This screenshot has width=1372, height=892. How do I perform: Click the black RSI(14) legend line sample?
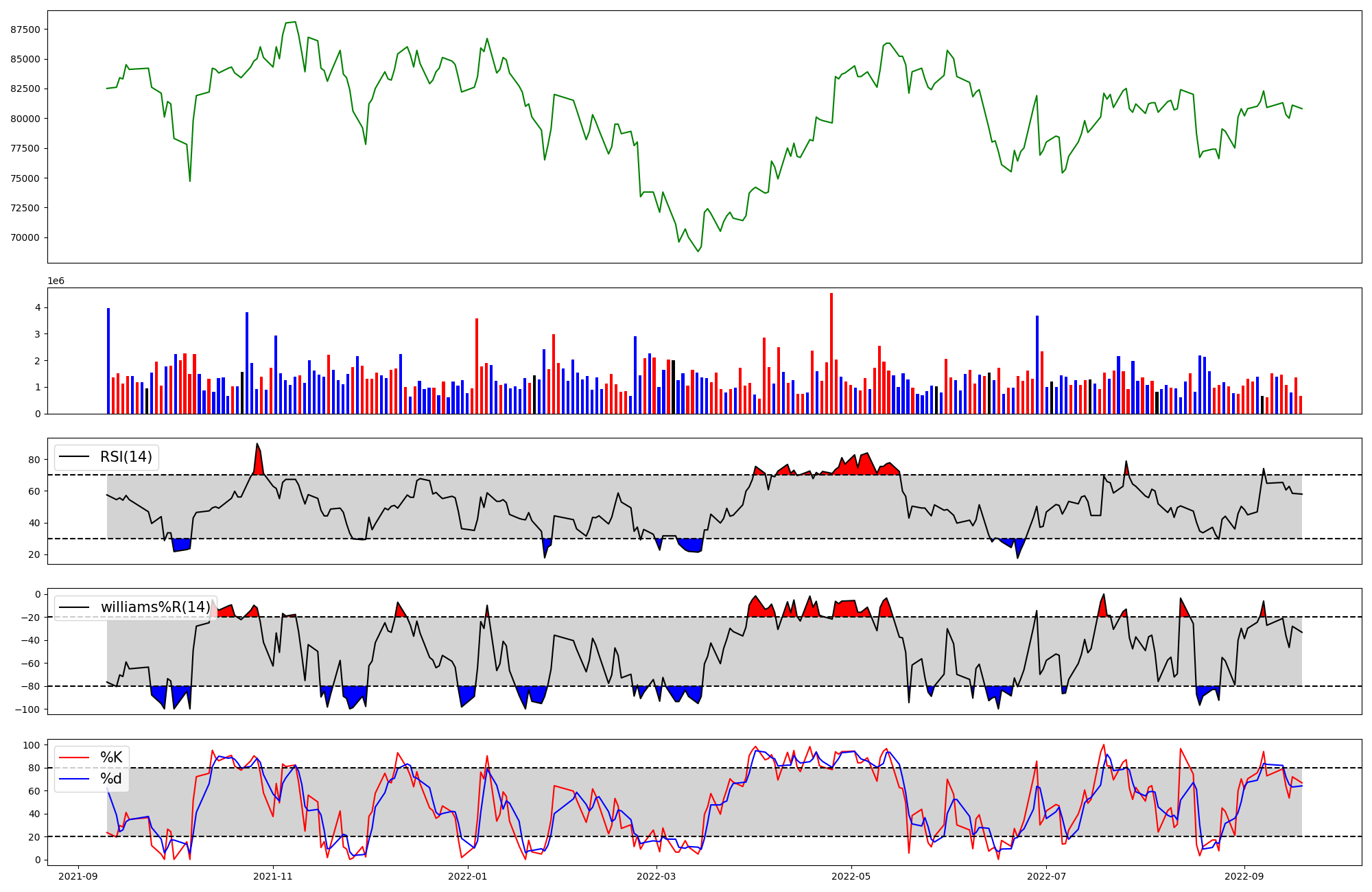[x=75, y=457]
